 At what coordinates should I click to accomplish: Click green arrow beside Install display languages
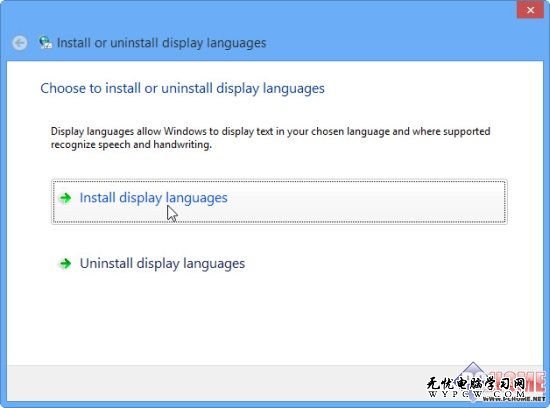tap(65, 198)
